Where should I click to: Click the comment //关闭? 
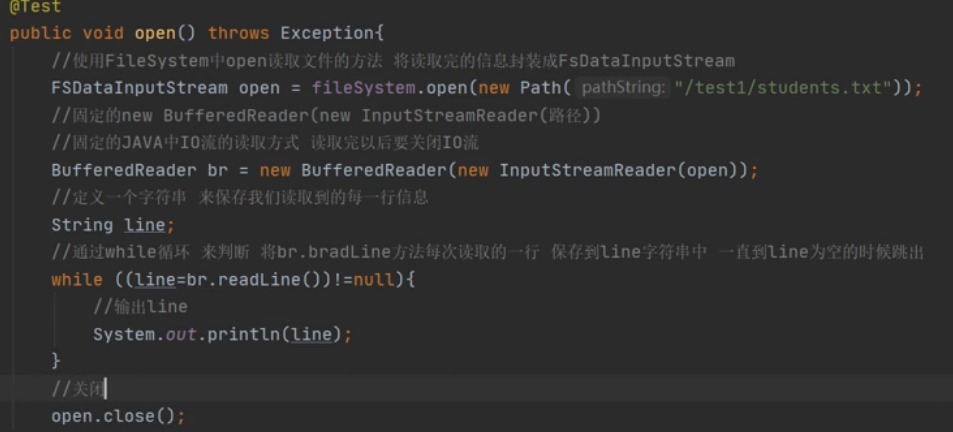tap(78, 389)
